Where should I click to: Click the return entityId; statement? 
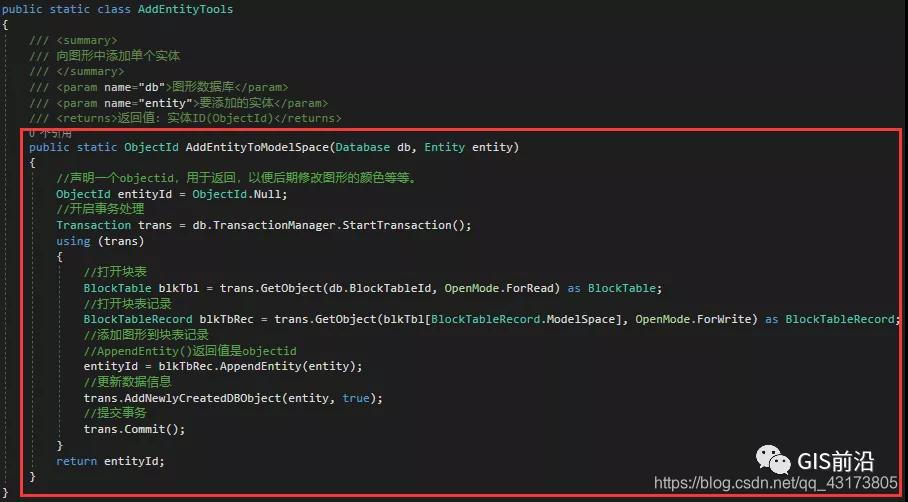point(111,461)
